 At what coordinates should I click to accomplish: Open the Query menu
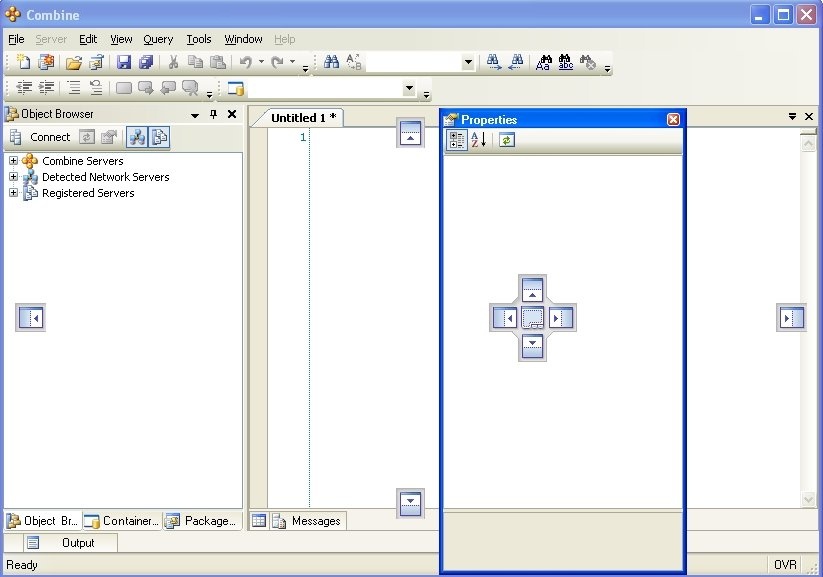[x=158, y=39]
